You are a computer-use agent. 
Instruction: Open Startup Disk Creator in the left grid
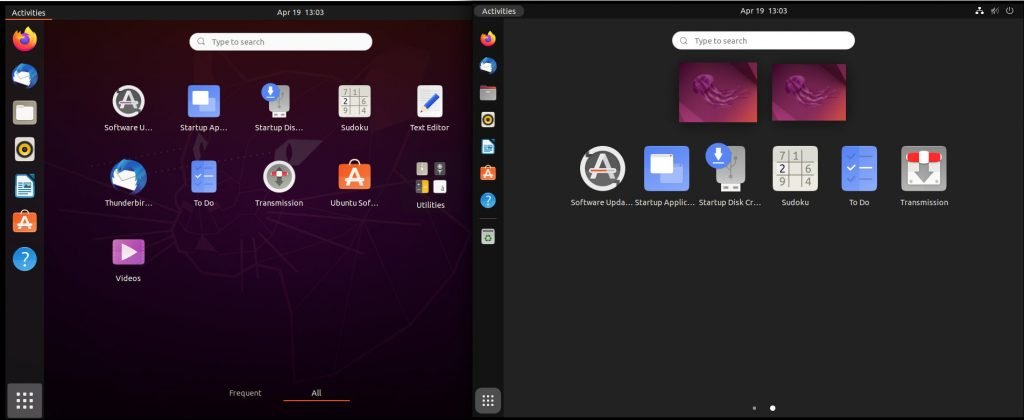point(279,108)
